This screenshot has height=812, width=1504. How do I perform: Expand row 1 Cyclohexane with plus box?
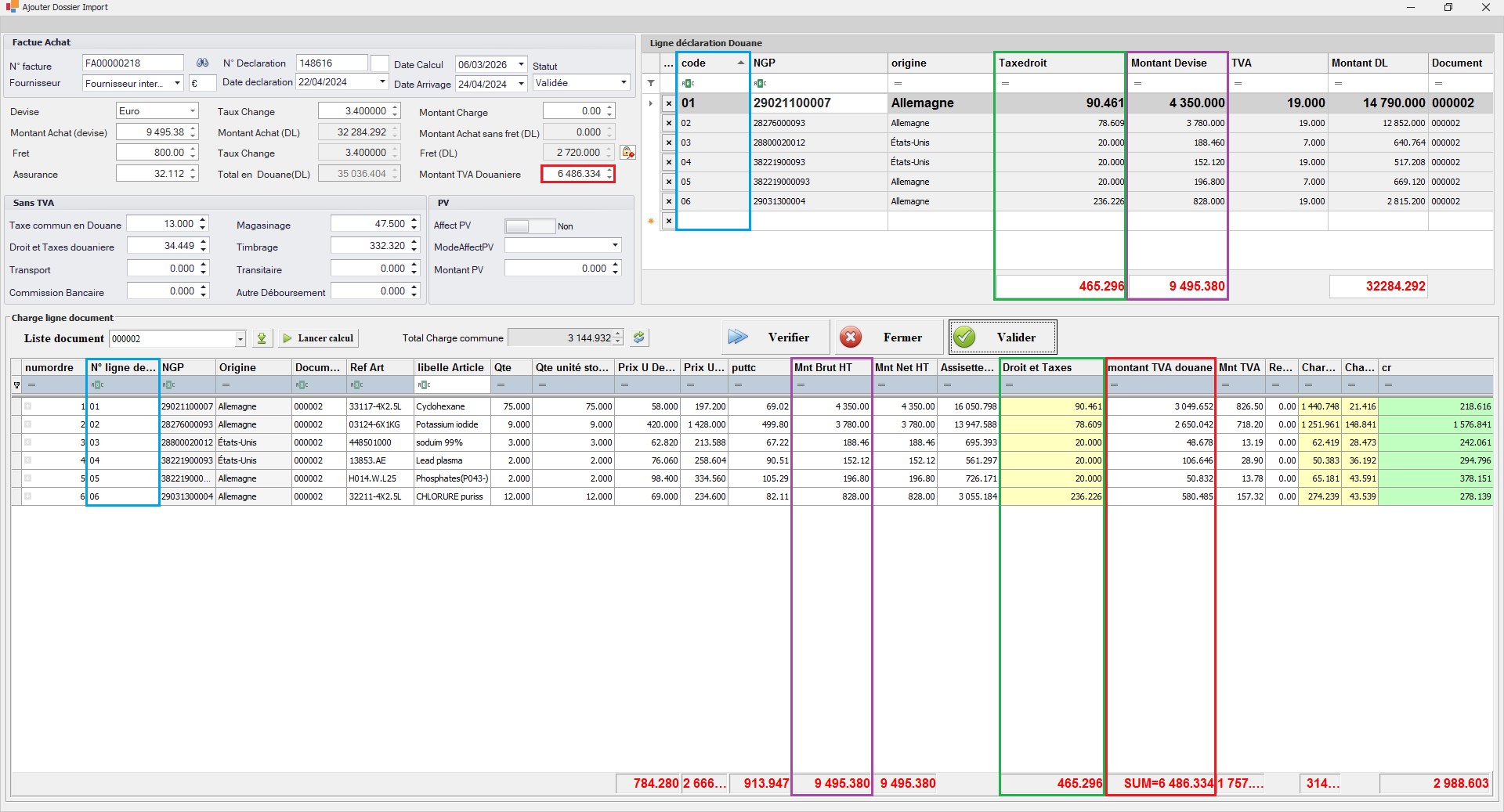pos(27,406)
